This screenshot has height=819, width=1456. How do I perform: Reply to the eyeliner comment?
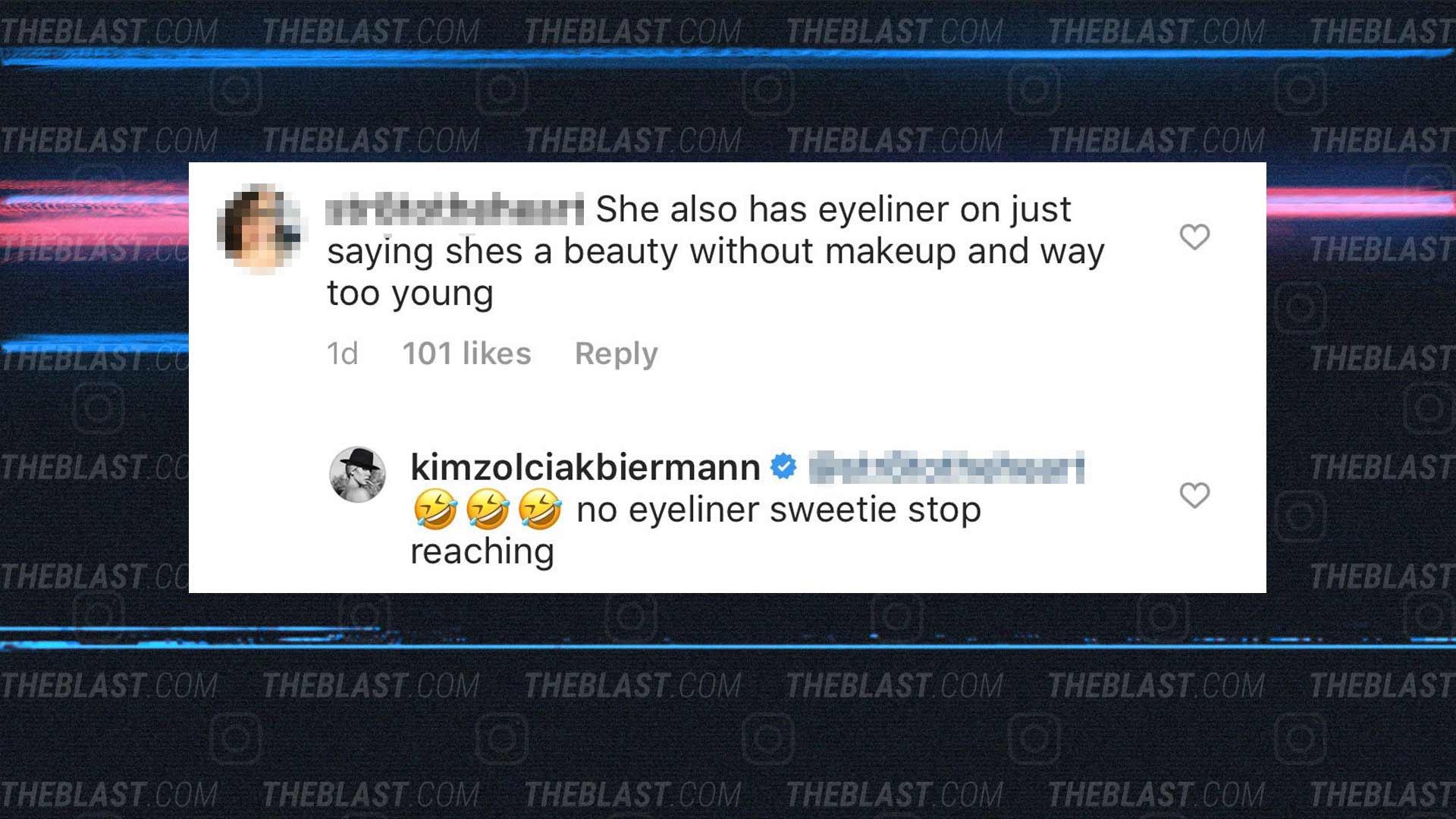pyautogui.click(x=616, y=353)
